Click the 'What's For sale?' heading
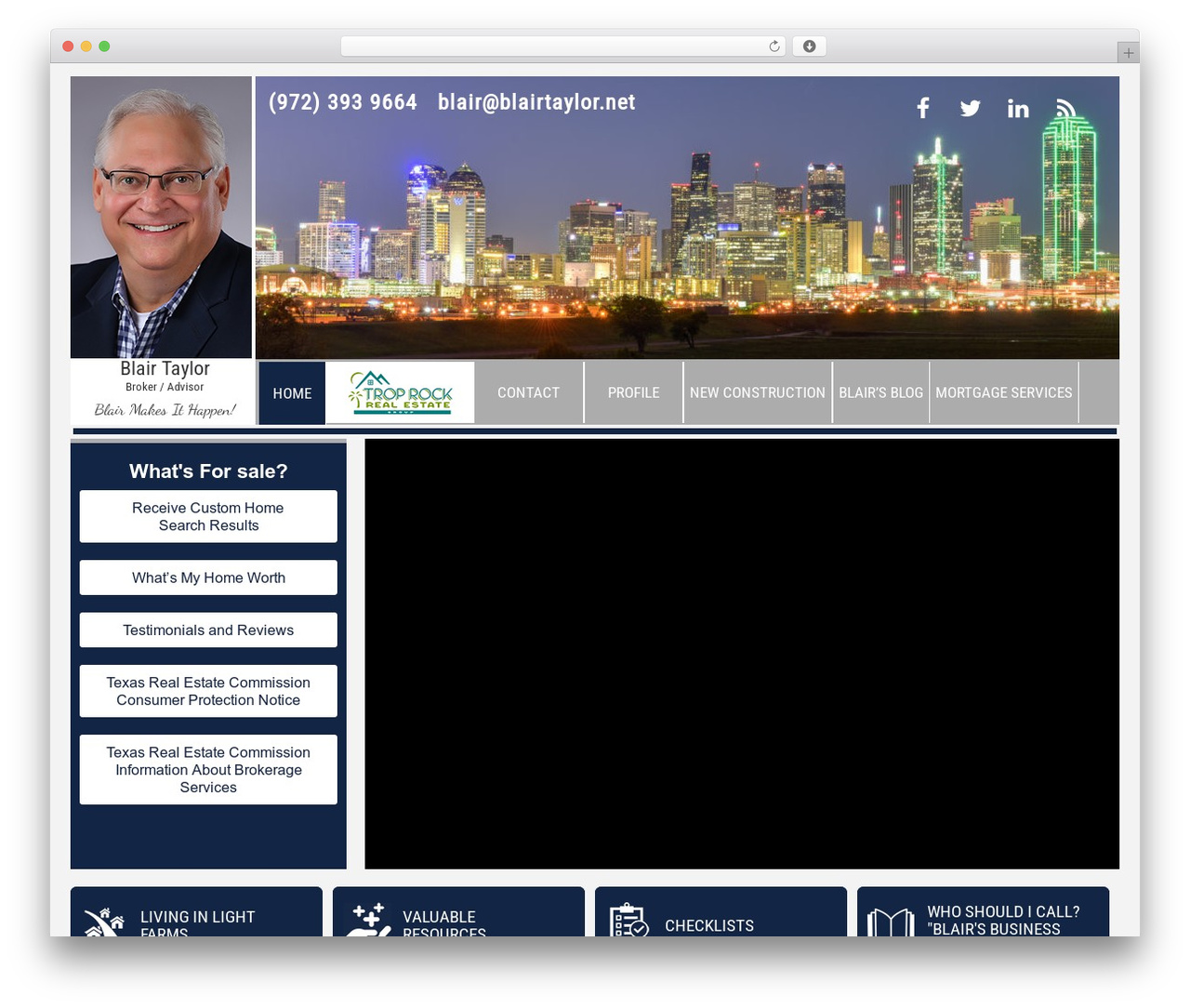 208,471
